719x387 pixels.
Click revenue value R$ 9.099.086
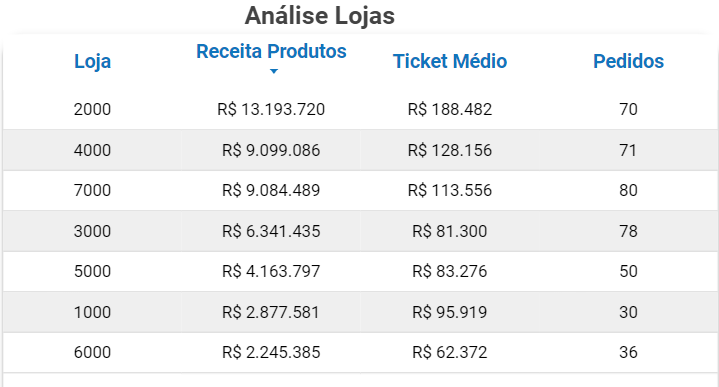pyautogui.click(x=271, y=150)
